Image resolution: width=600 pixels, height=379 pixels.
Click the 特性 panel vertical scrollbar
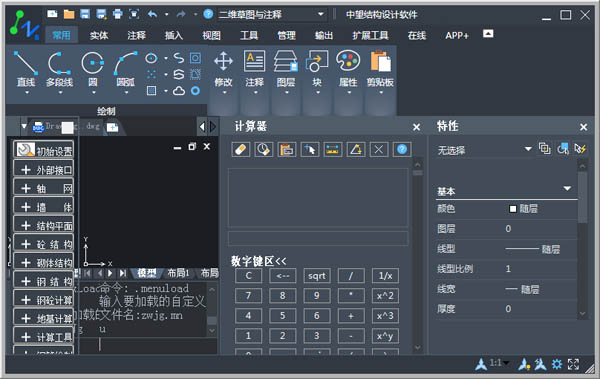582,239
